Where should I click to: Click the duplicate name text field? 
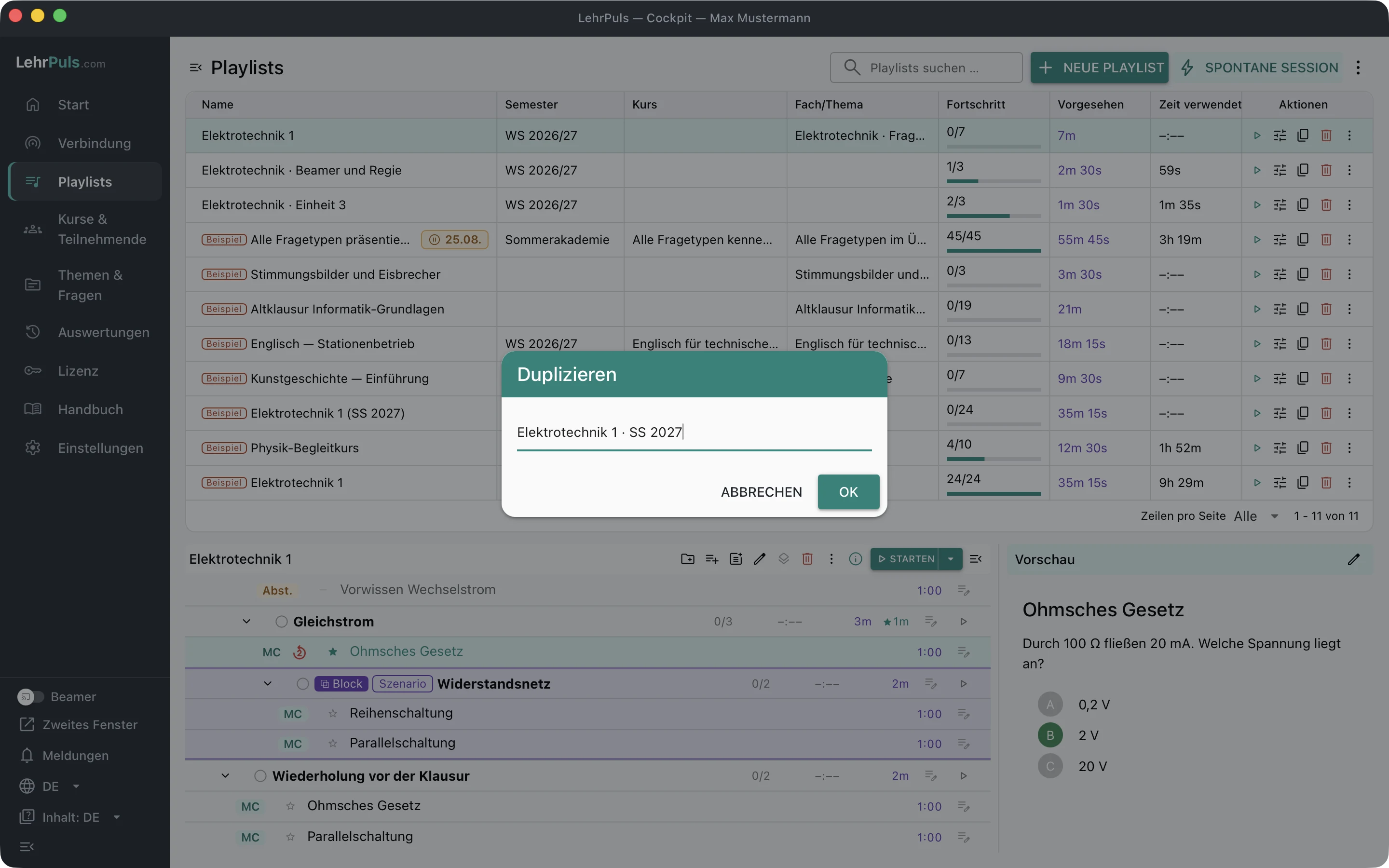click(x=694, y=432)
